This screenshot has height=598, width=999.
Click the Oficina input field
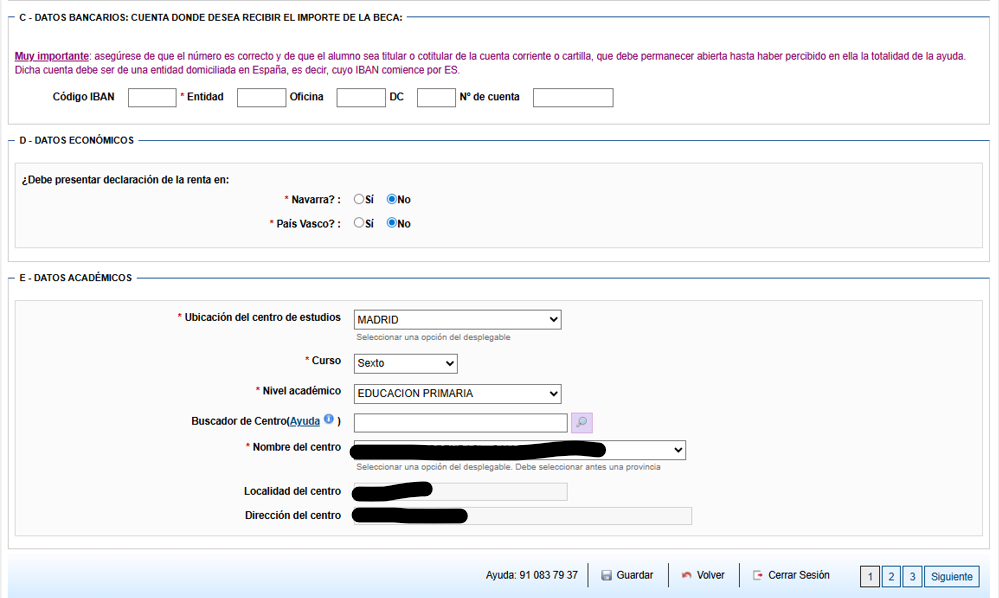pyautogui.click(x=361, y=97)
